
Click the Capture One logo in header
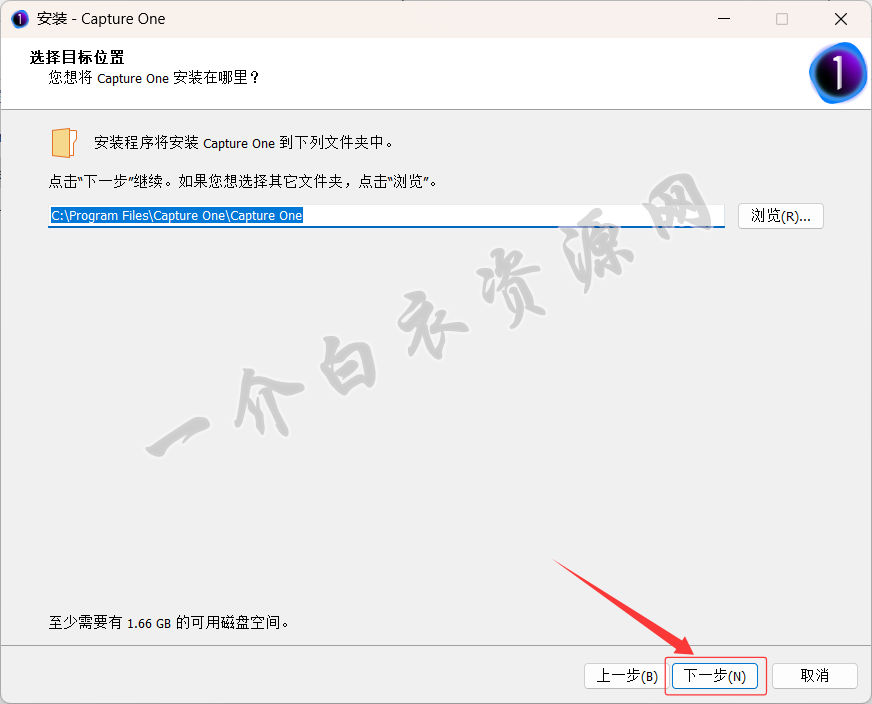[838, 73]
